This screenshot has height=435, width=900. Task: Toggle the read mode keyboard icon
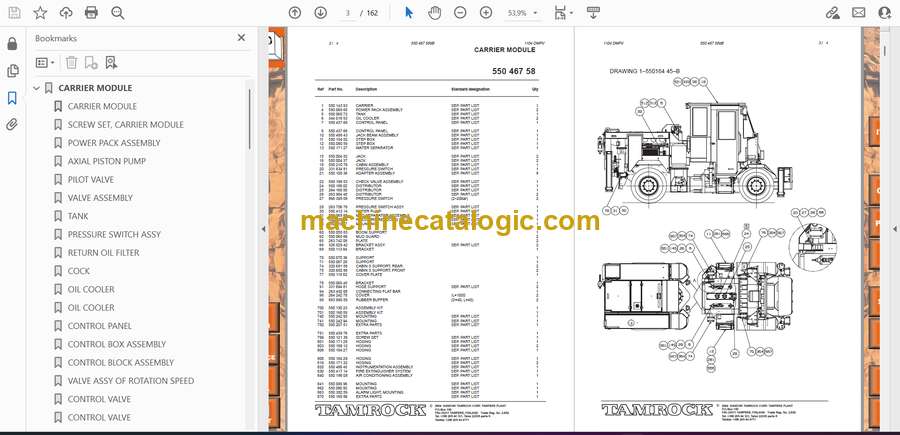click(593, 13)
